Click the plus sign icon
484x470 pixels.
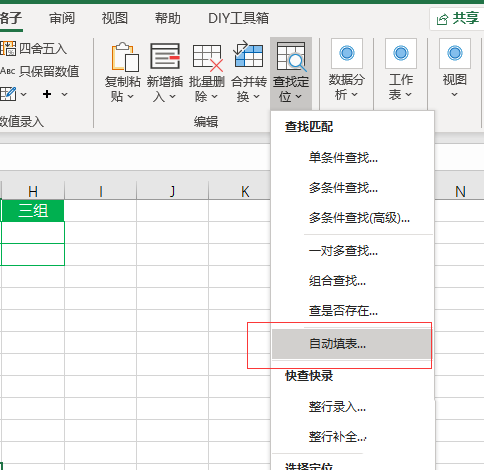pos(47,94)
